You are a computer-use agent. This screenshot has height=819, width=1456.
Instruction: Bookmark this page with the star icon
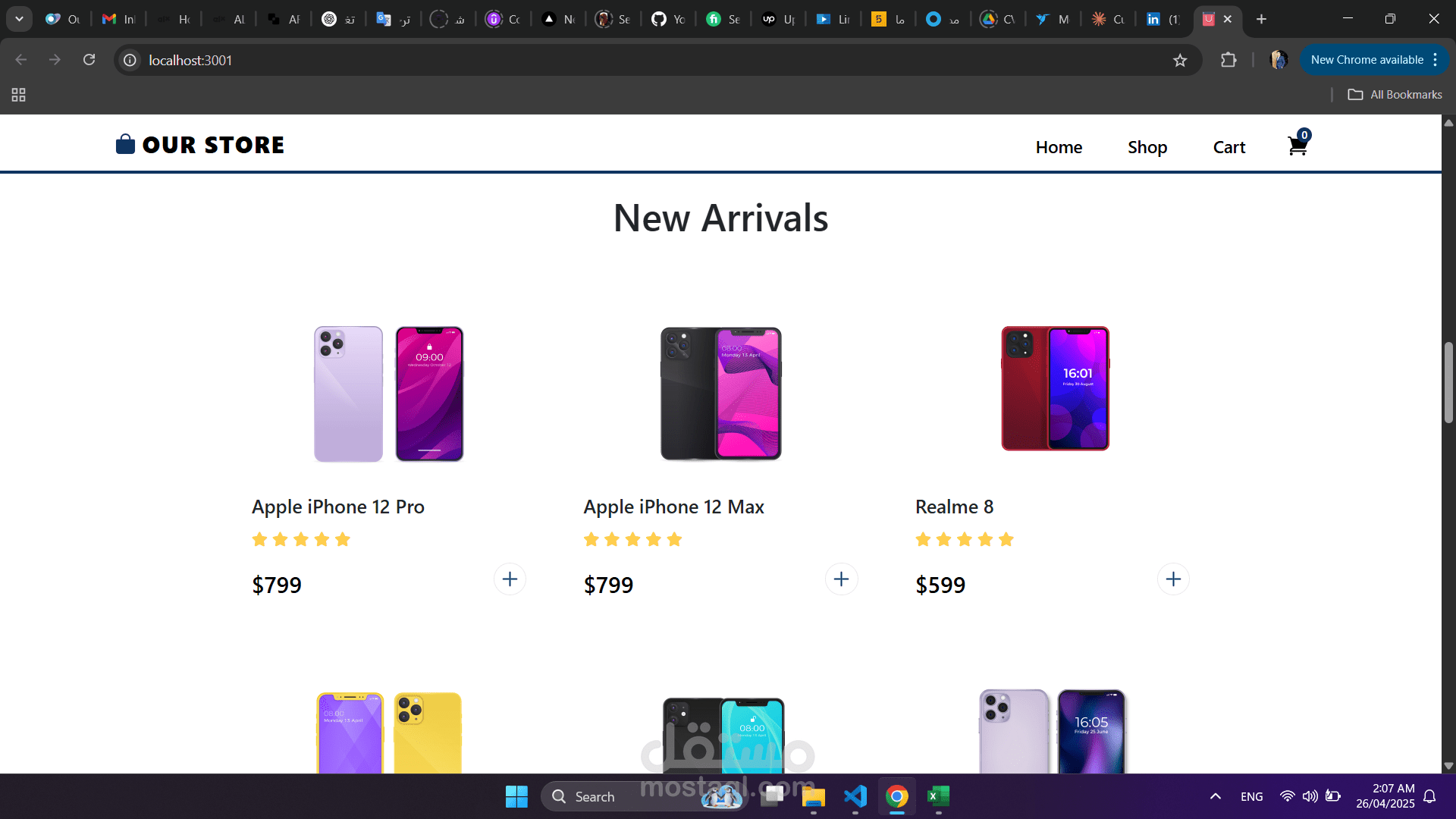(x=1180, y=61)
